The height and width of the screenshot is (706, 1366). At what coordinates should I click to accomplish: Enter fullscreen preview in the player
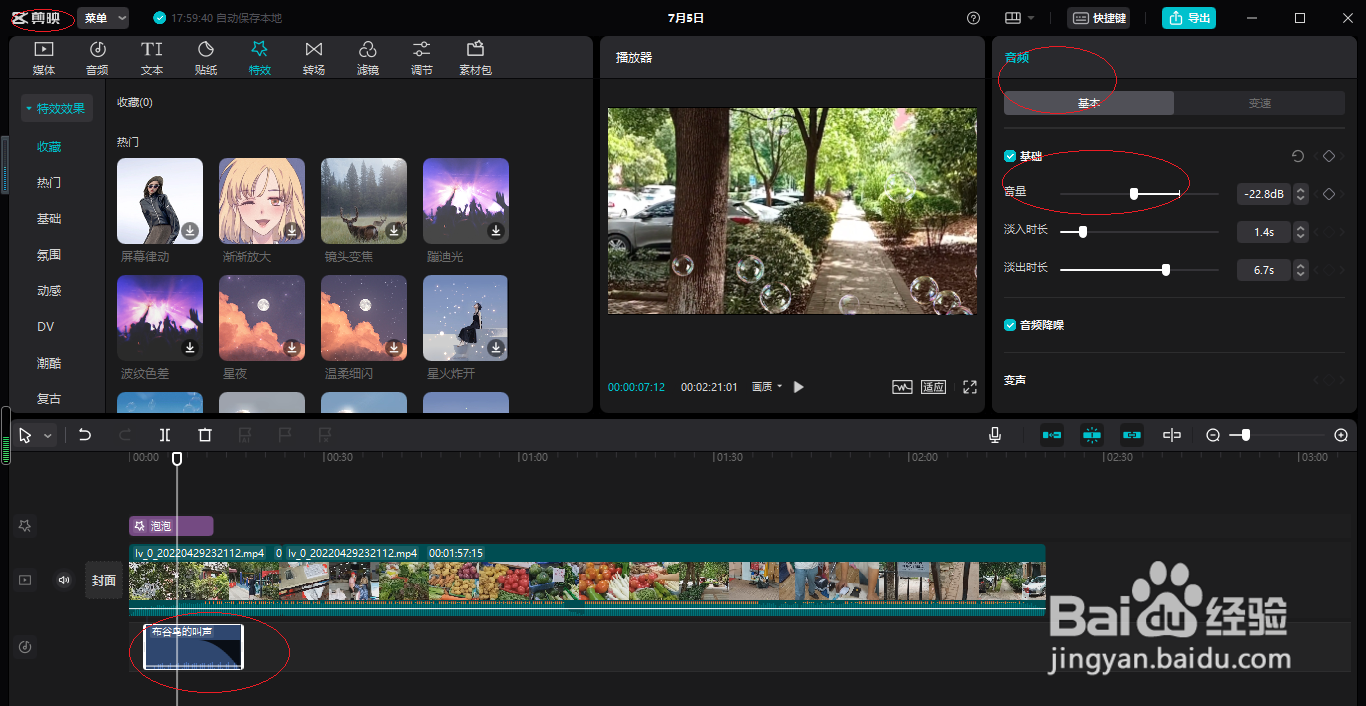coord(969,387)
